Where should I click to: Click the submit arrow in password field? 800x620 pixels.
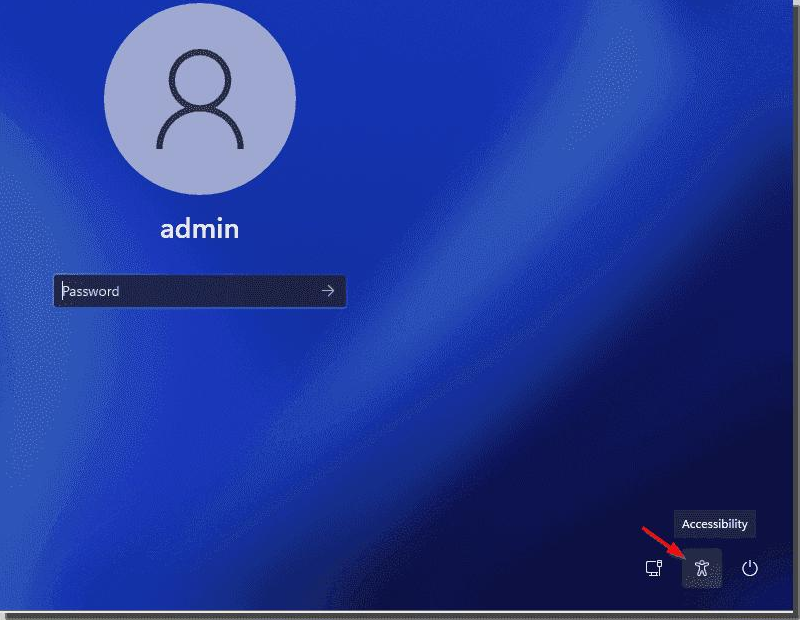click(x=328, y=291)
